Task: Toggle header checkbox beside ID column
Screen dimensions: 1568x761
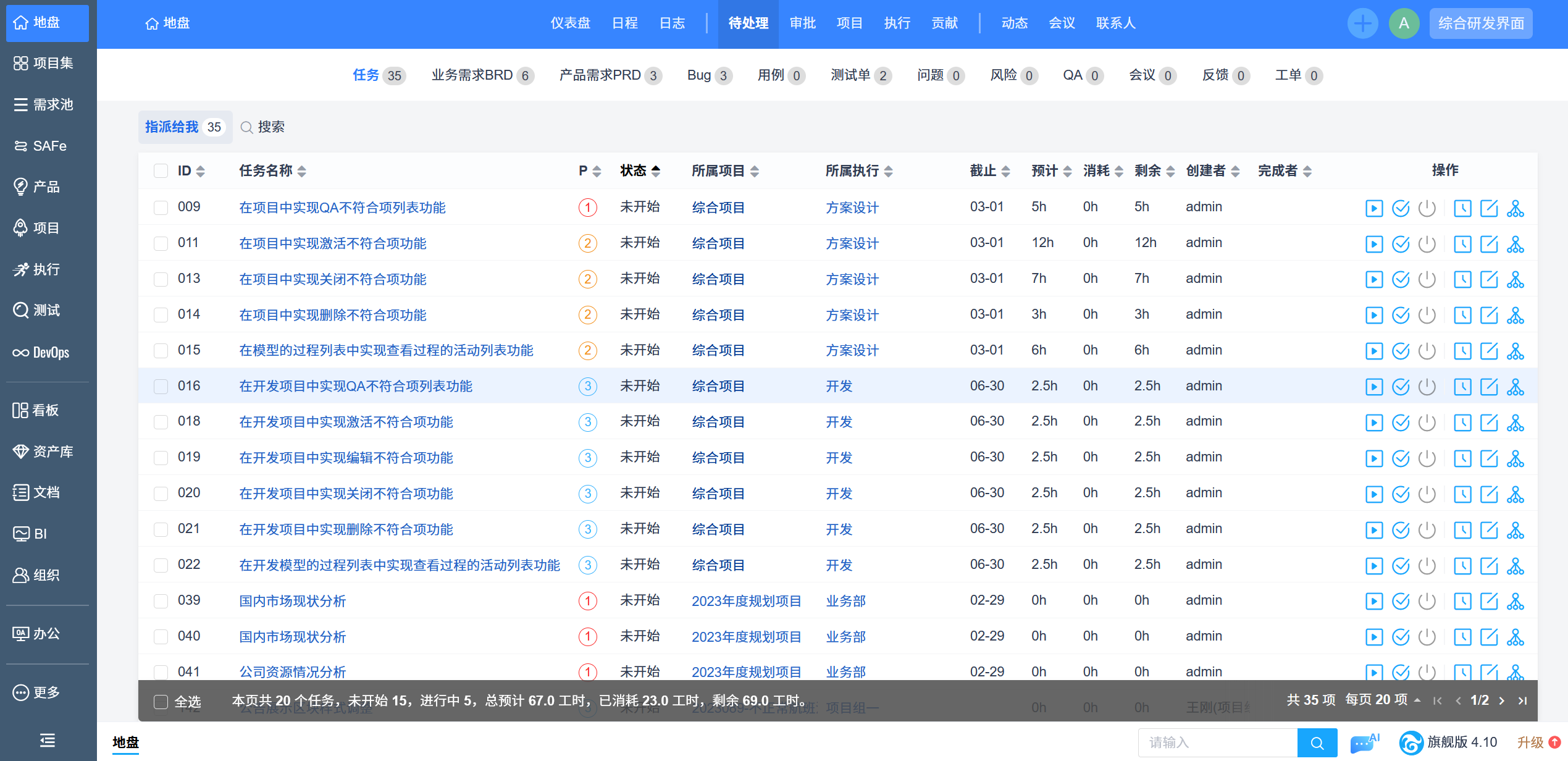Action: click(x=161, y=171)
